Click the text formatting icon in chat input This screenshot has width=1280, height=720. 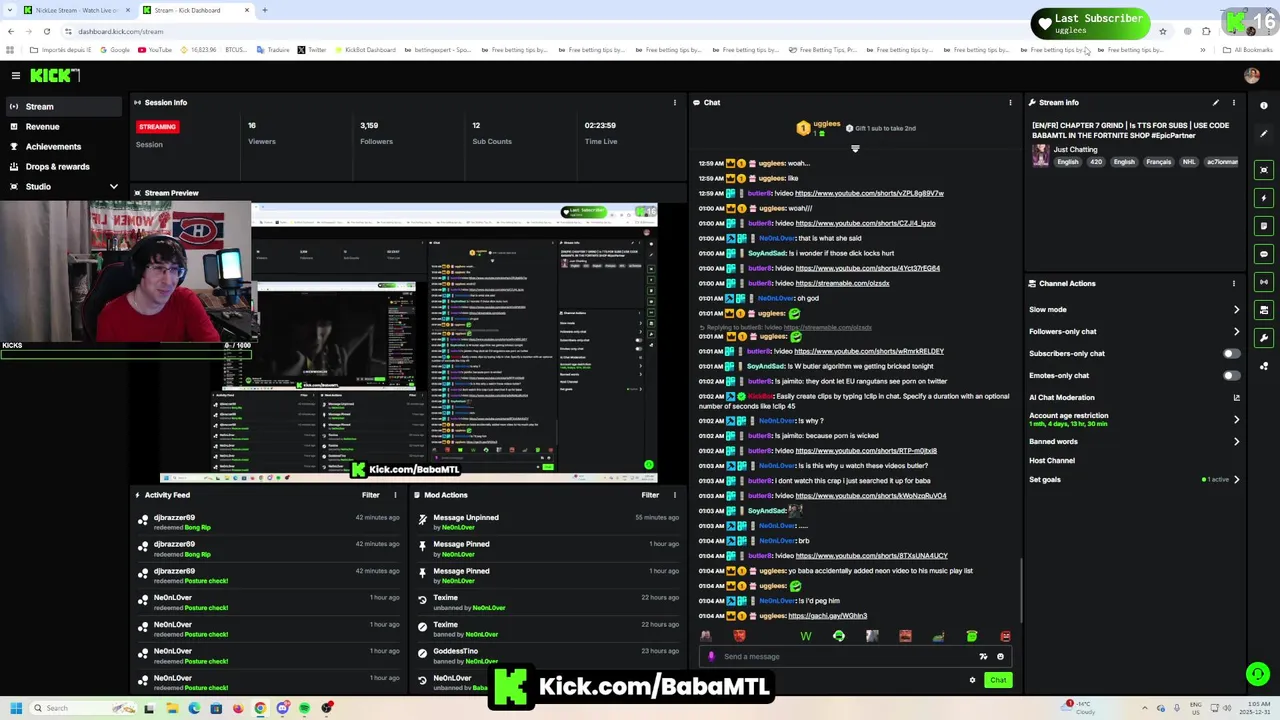point(983,656)
